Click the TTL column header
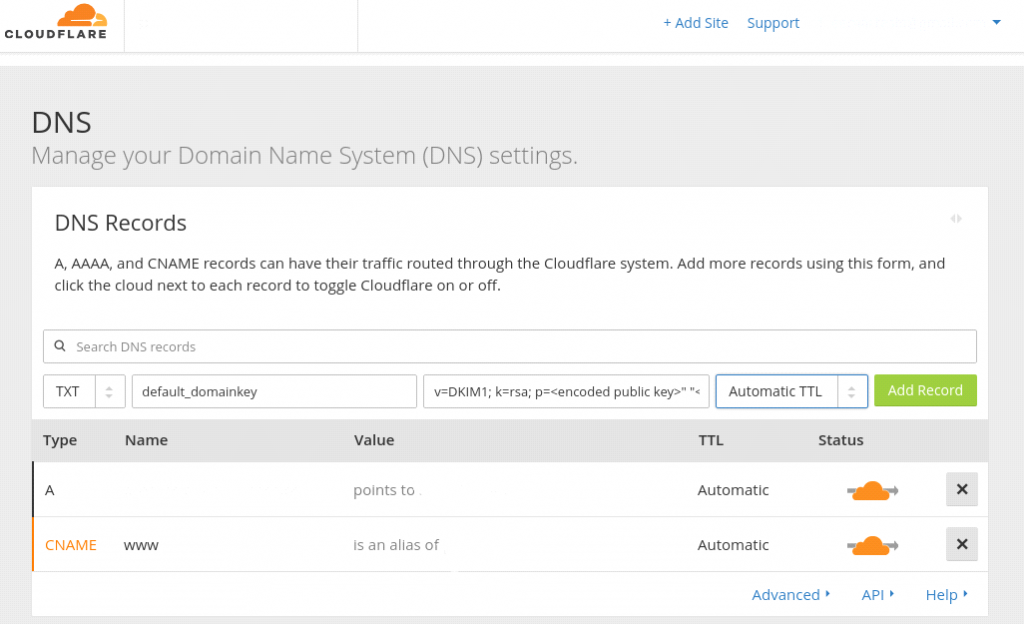The image size is (1024, 624). click(711, 441)
